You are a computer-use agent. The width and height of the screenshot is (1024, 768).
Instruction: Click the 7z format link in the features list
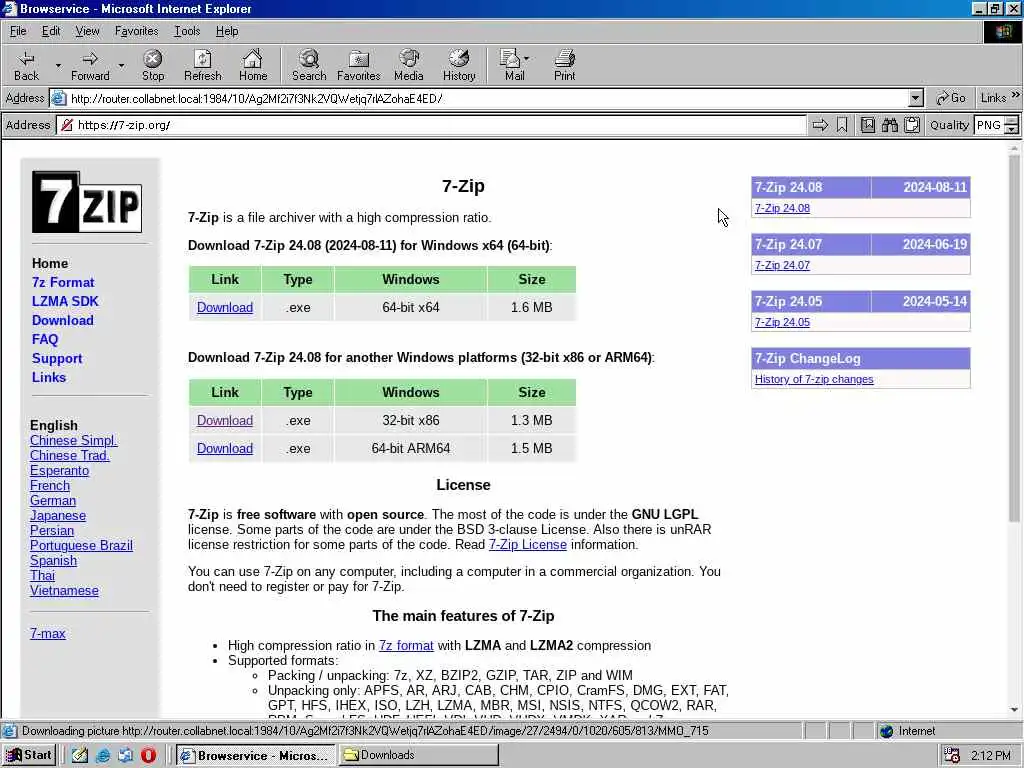pos(406,645)
